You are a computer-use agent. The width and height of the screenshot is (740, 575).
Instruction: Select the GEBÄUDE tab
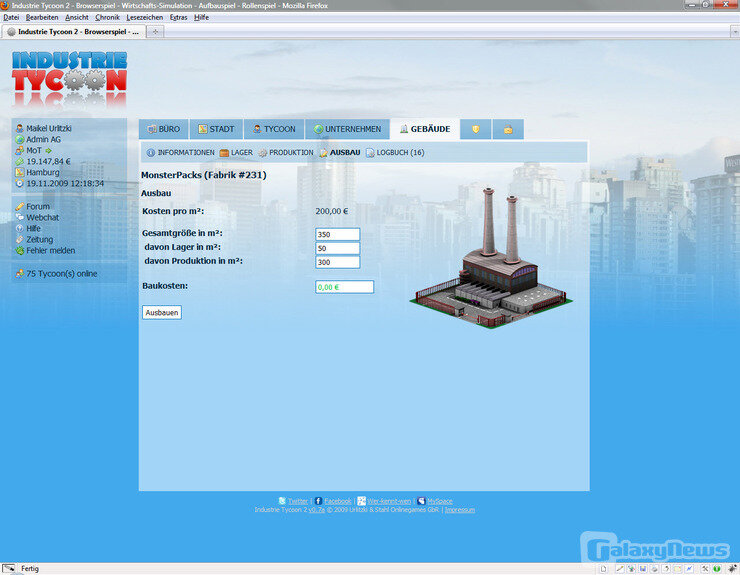coord(425,129)
